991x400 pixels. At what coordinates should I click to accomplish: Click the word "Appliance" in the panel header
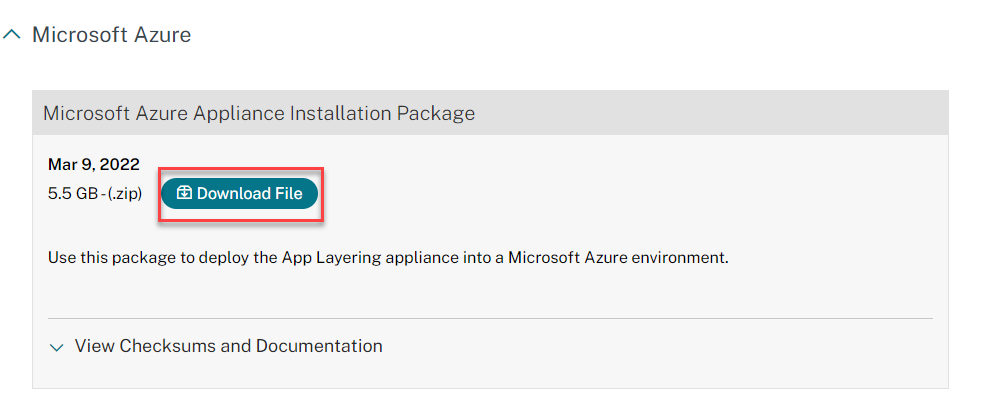pos(240,113)
